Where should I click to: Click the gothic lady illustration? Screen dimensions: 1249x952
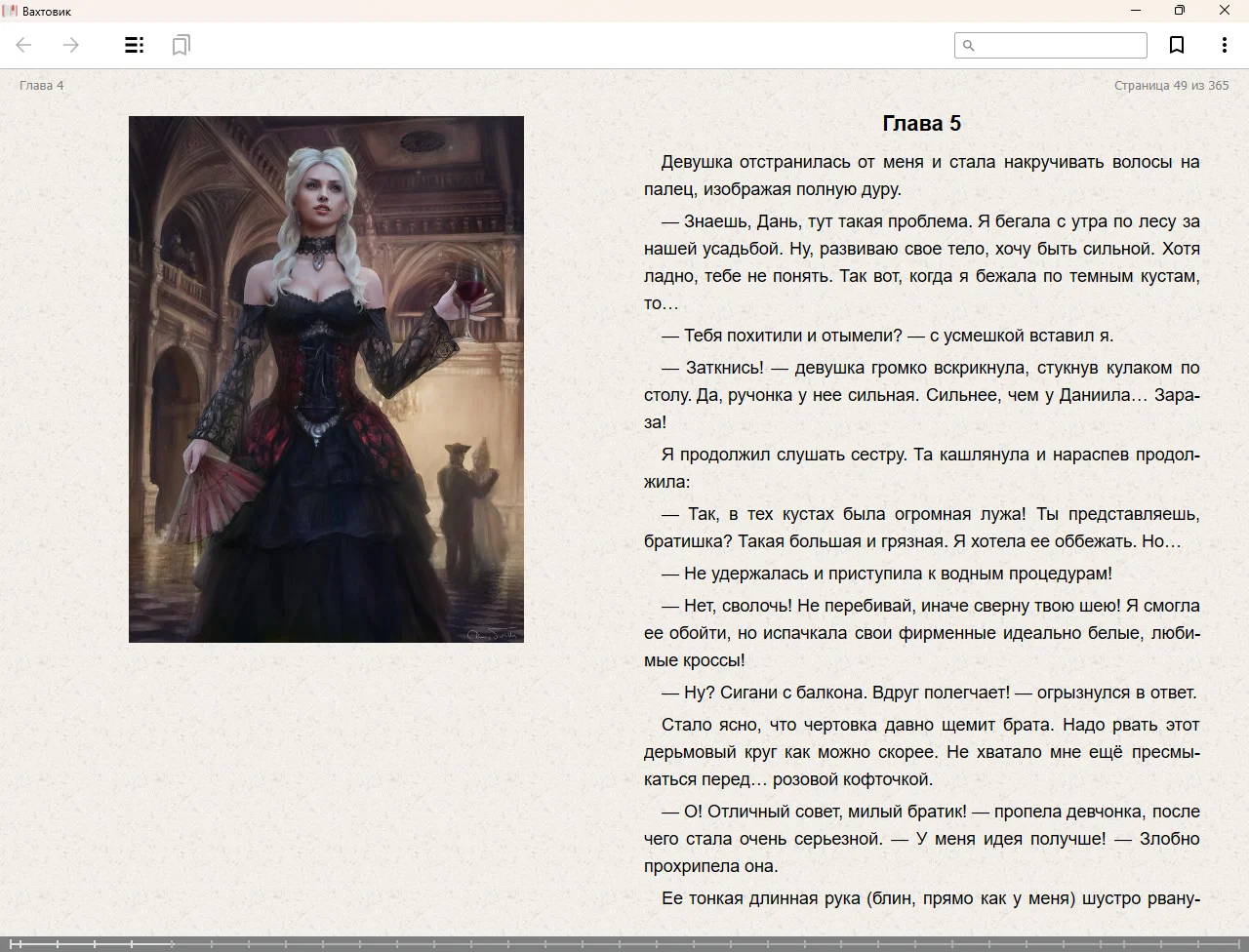pos(326,378)
